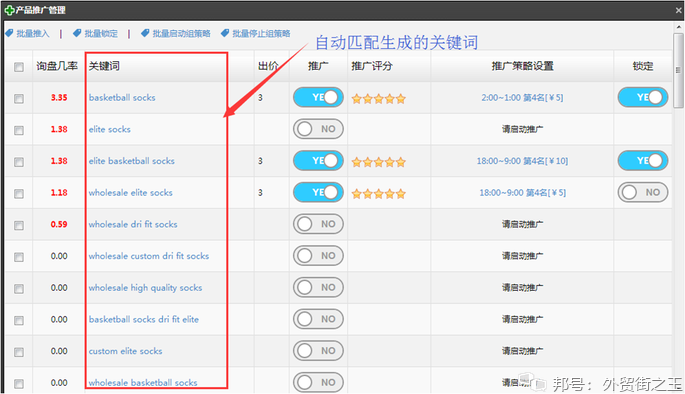Click the 锁定 column header
The width and height of the screenshot is (685, 394).
point(643,66)
